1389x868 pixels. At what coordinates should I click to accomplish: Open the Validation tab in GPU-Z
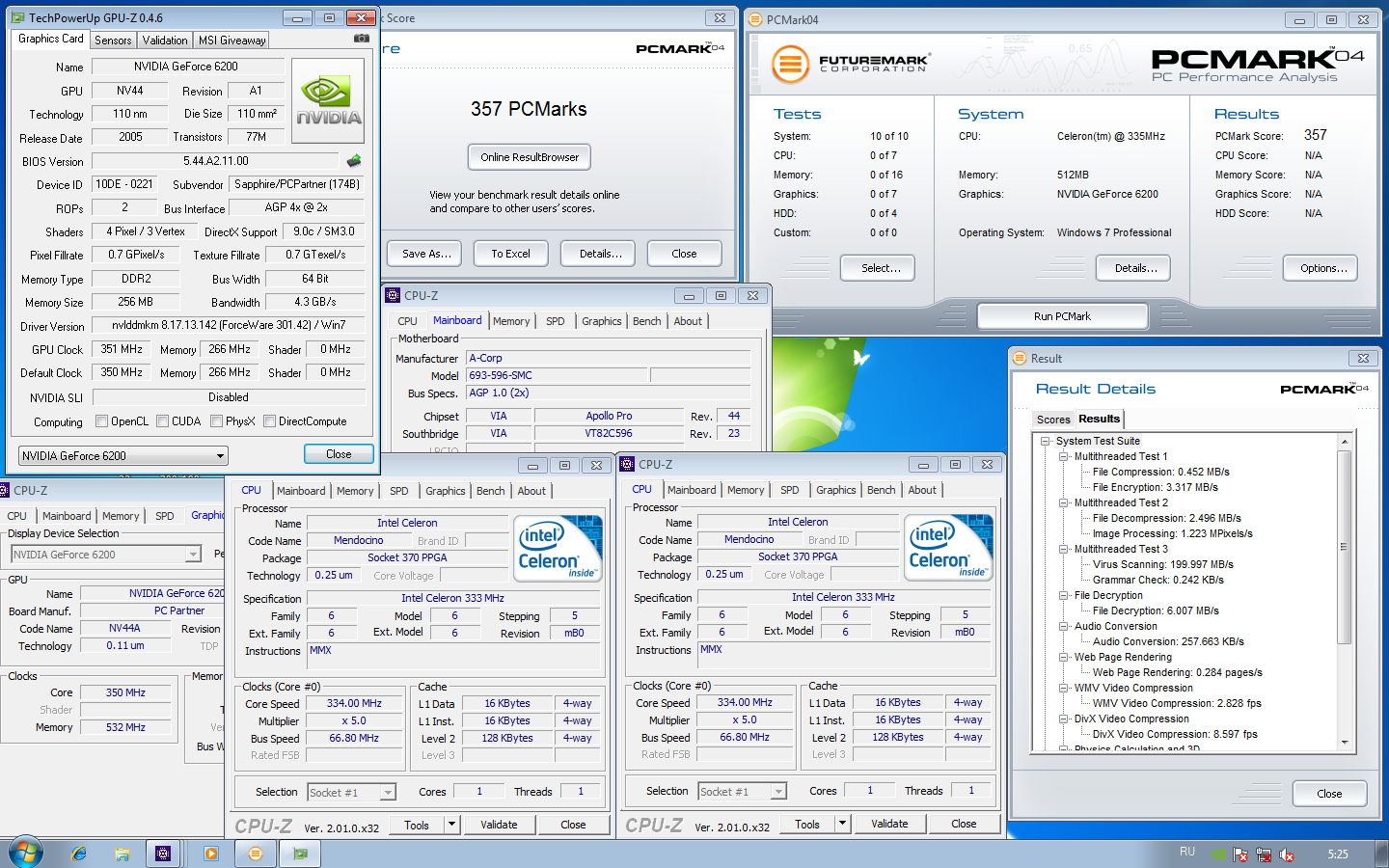tap(165, 41)
